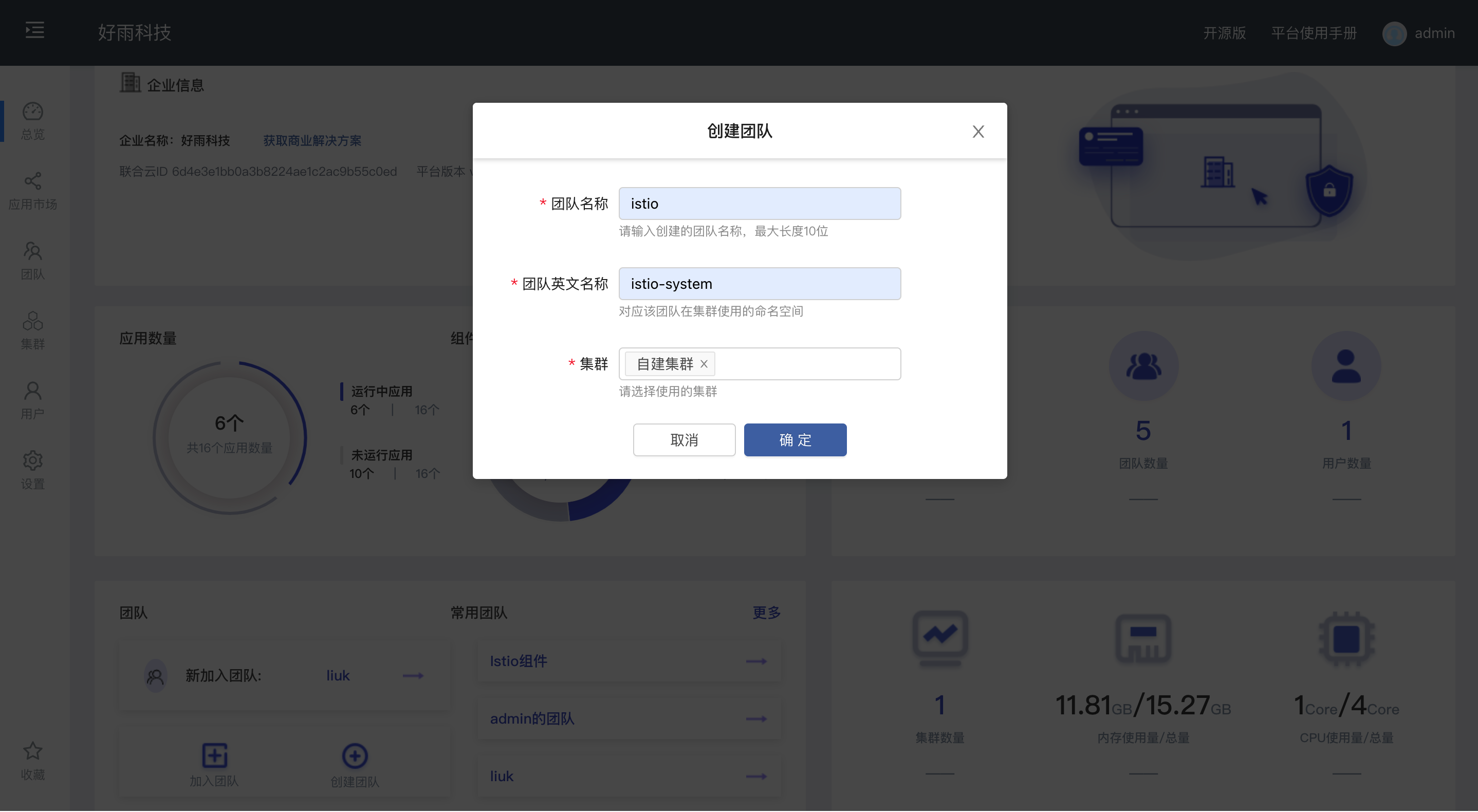Open the 应用市场 app market
Image resolution: width=1478 pixels, height=812 pixels.
33,191
